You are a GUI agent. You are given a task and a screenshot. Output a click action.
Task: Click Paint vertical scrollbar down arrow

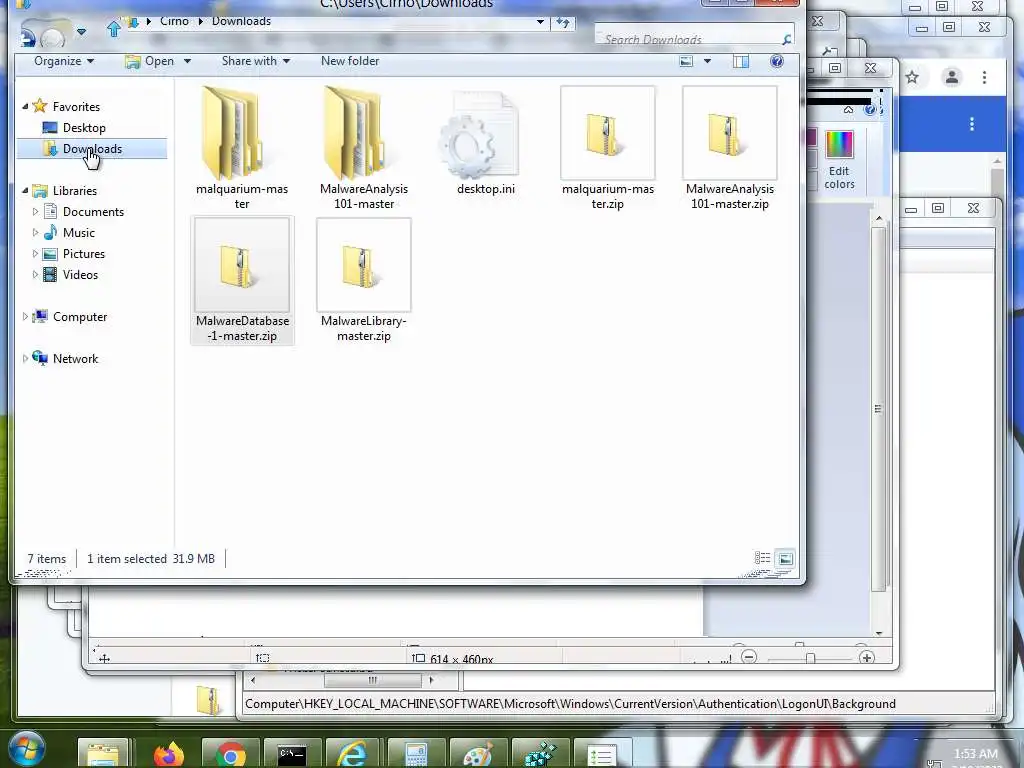879,633
